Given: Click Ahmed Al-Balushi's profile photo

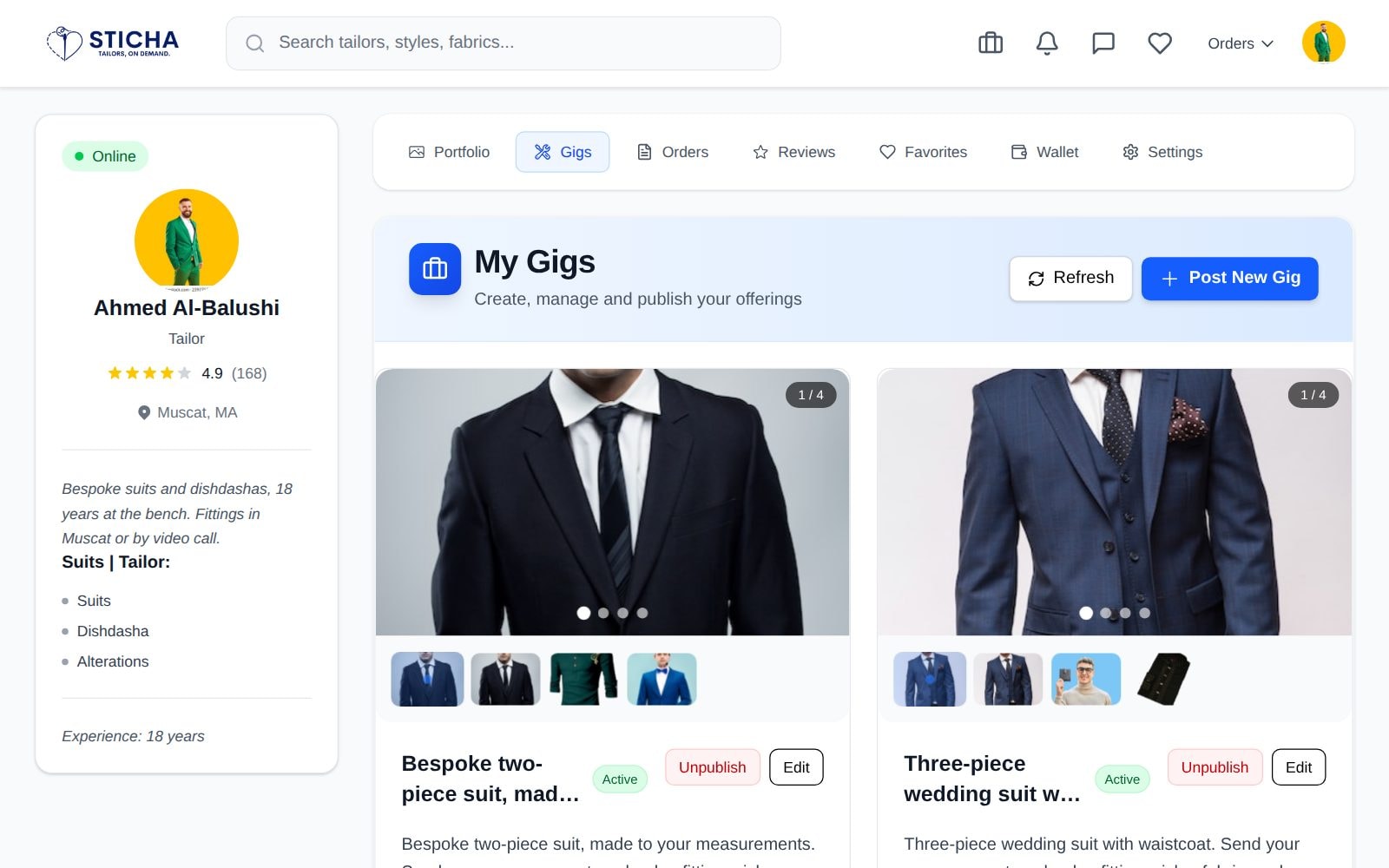Looking at the screenshot, I should [x=187, y=240].
